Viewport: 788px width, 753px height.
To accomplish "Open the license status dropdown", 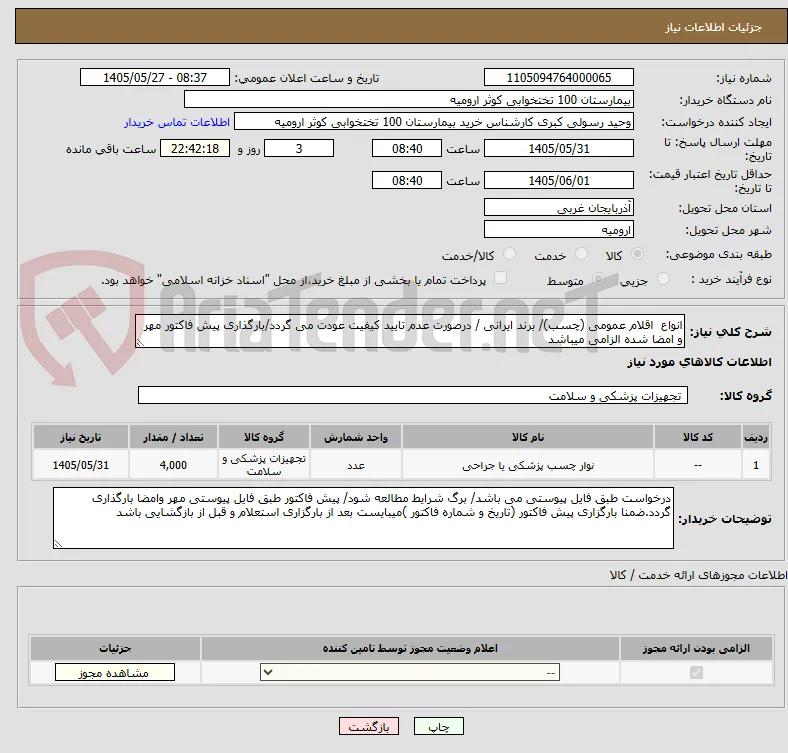I will click(410, 673).
